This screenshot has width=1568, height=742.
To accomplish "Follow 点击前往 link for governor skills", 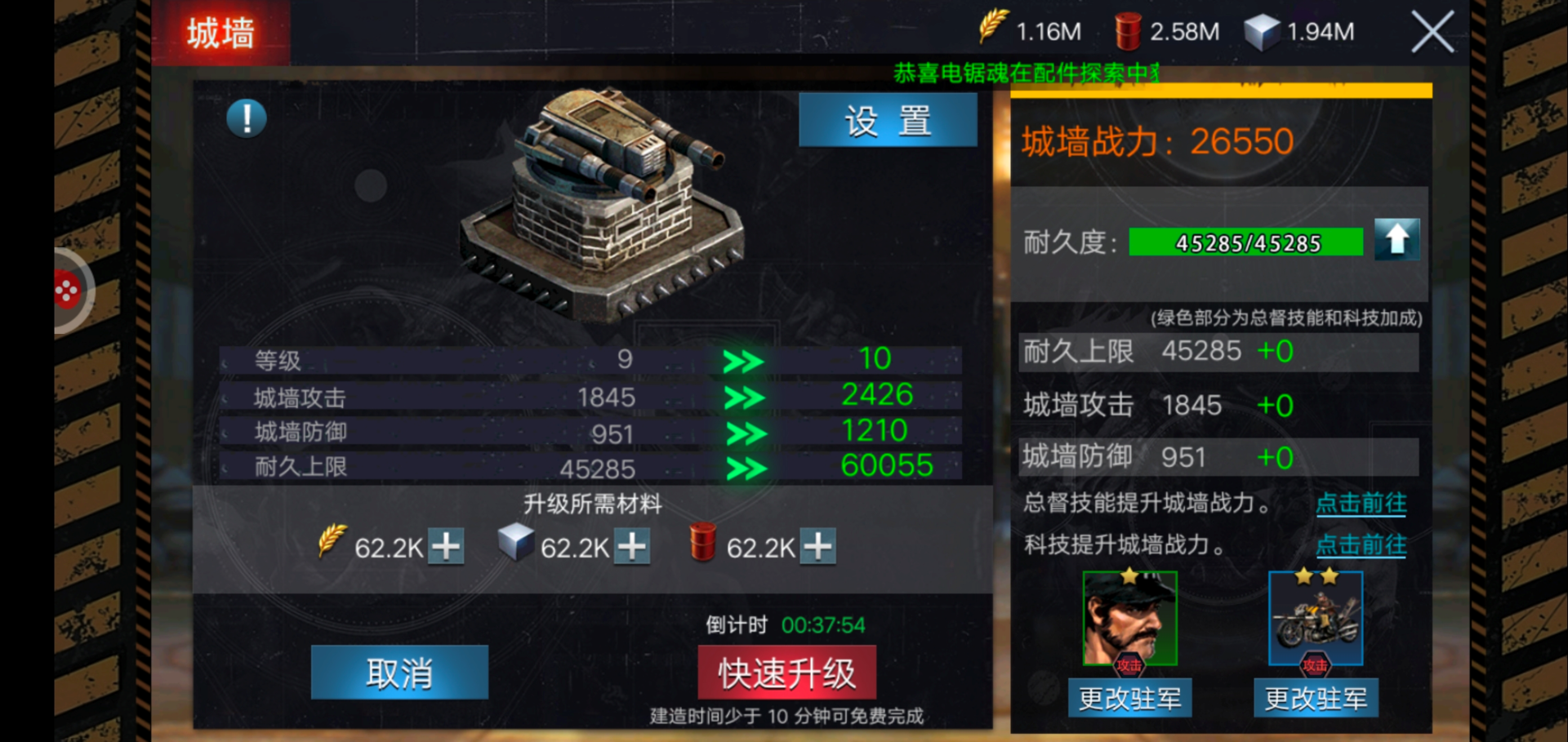I will tap(1361, 503).
